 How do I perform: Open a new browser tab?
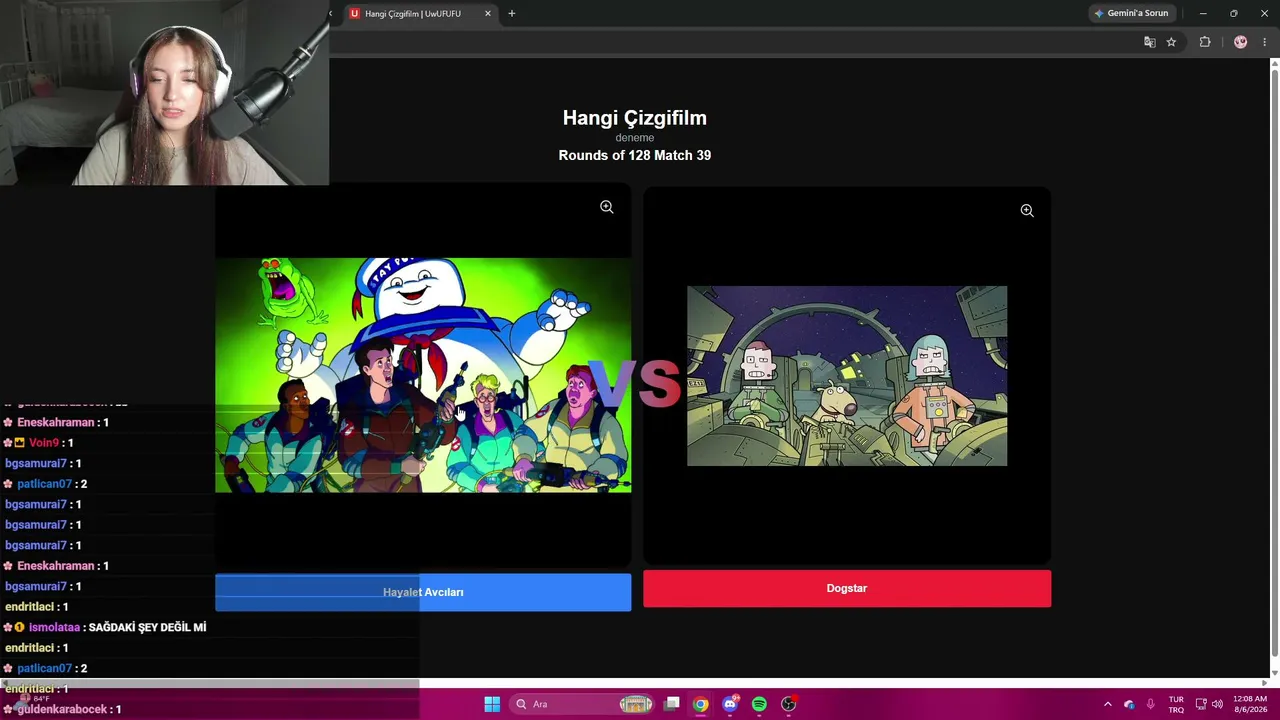[512, 14]
